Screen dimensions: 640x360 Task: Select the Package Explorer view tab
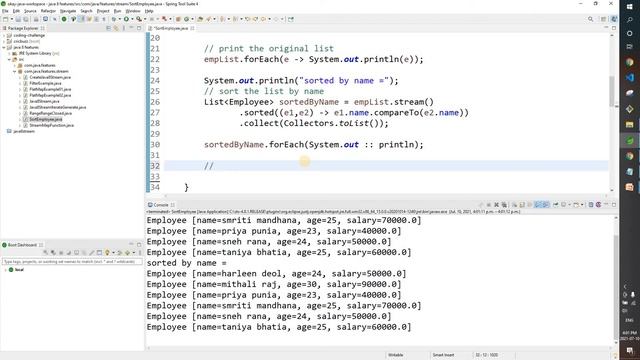pyautogui.click(x=23, y=28)
